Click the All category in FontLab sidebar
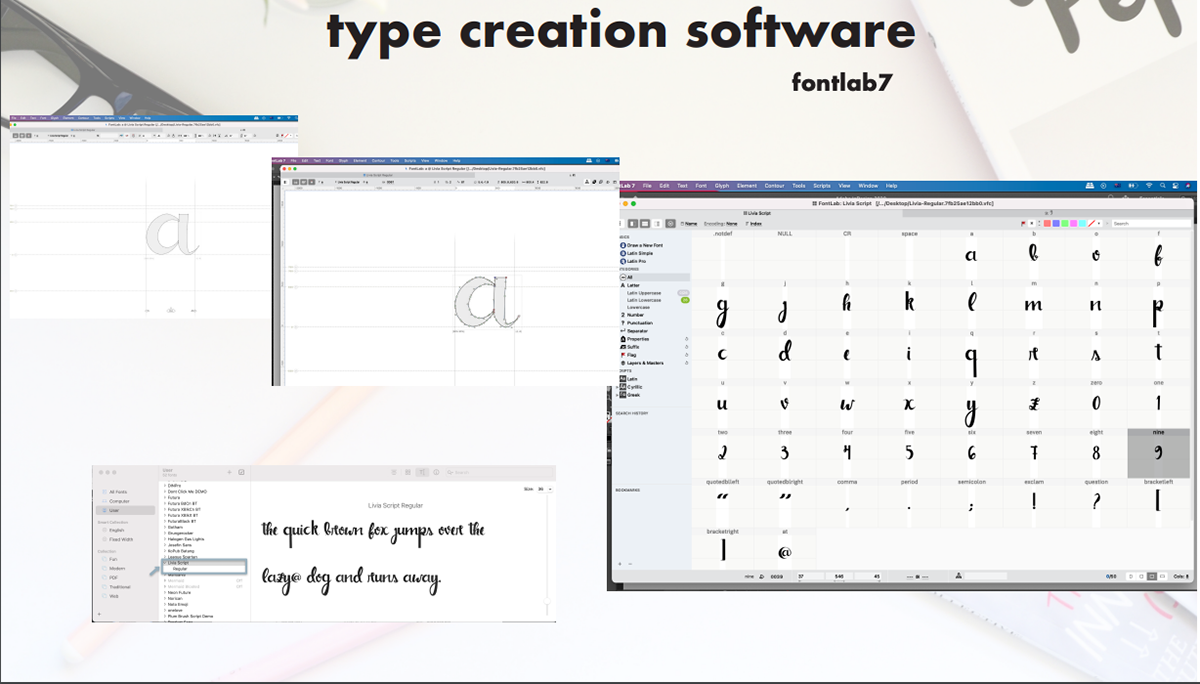 654,277
